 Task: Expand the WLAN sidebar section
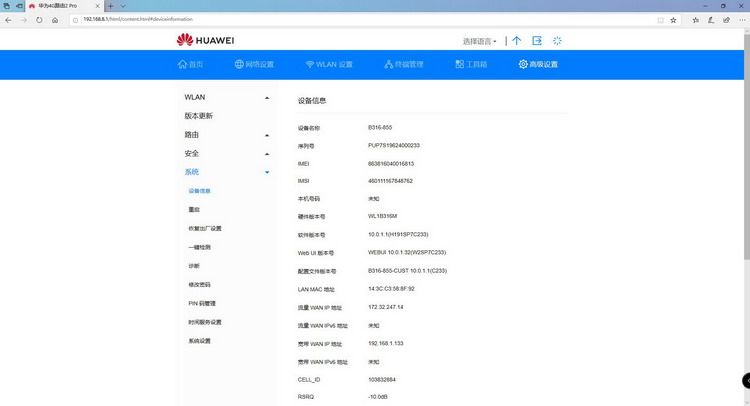click(x=227, y=97)
